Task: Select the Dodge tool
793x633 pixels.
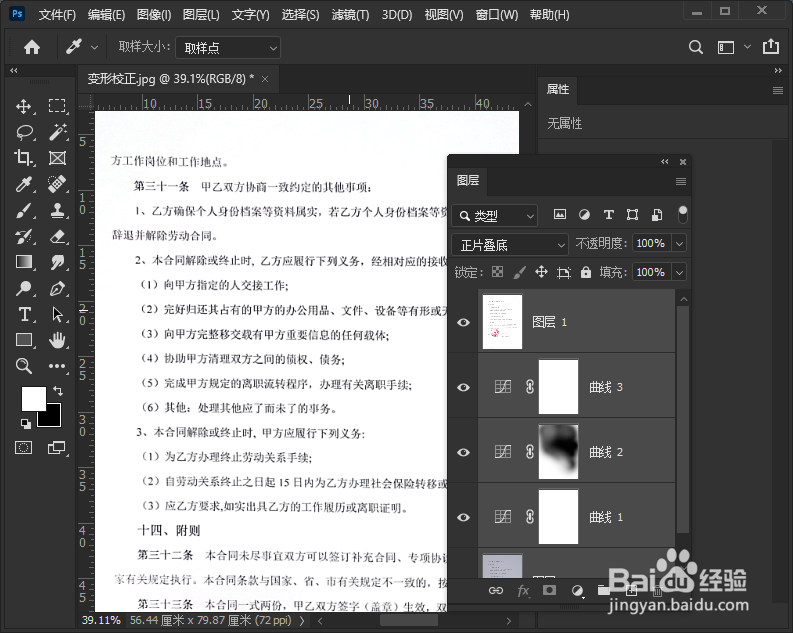Action: tap(24, 288)
